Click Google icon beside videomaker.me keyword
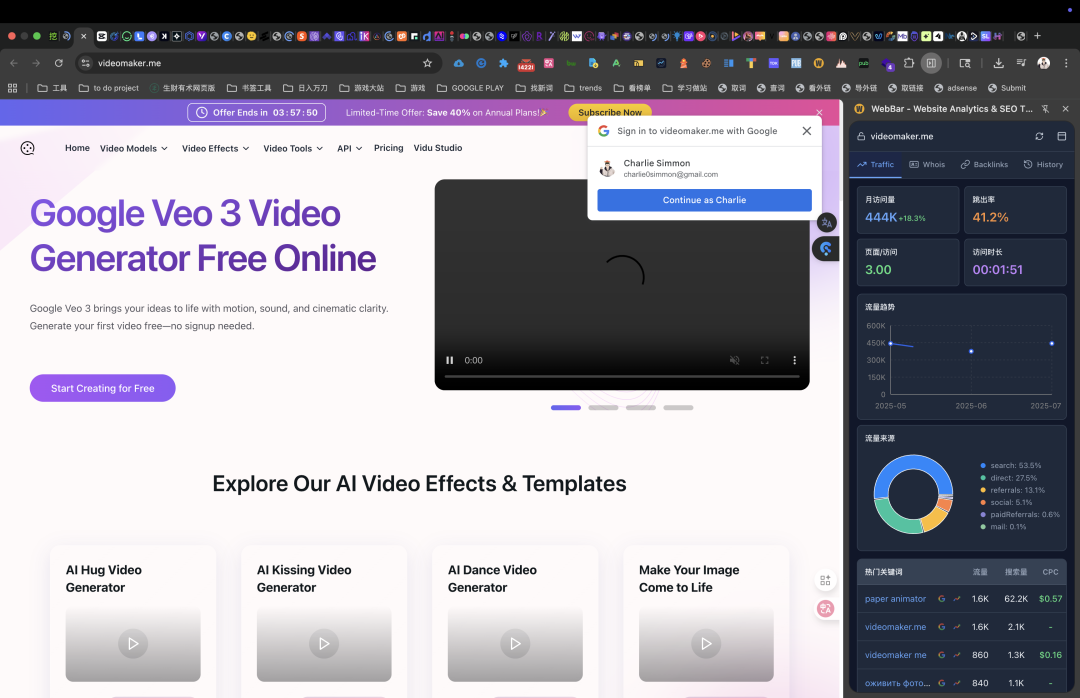 click(942, 627)
